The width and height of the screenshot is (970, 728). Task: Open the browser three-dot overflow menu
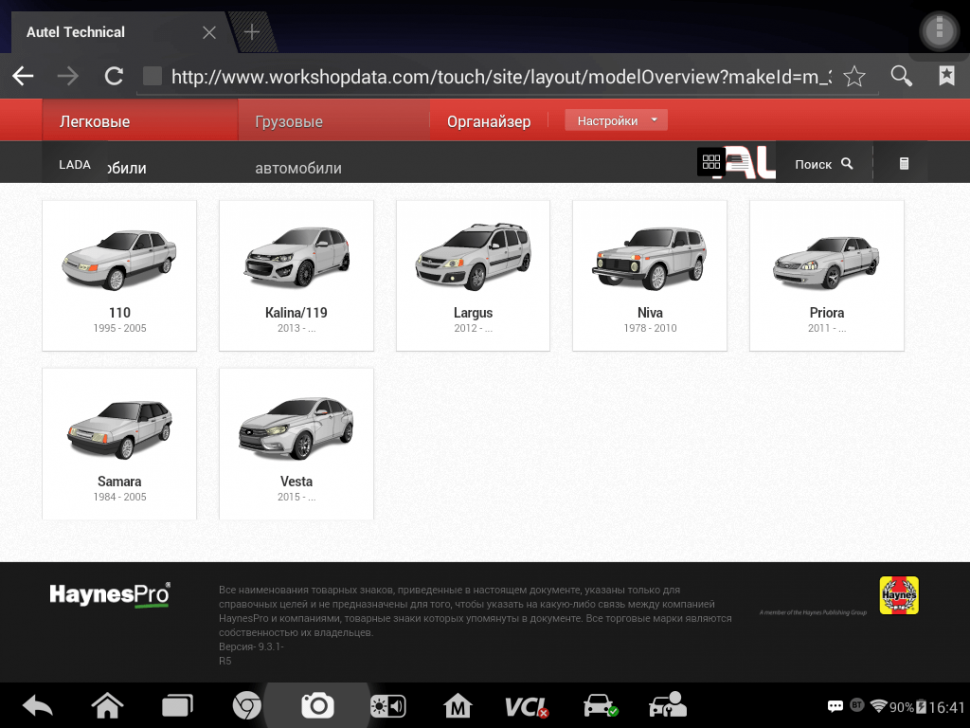[939, 32]
